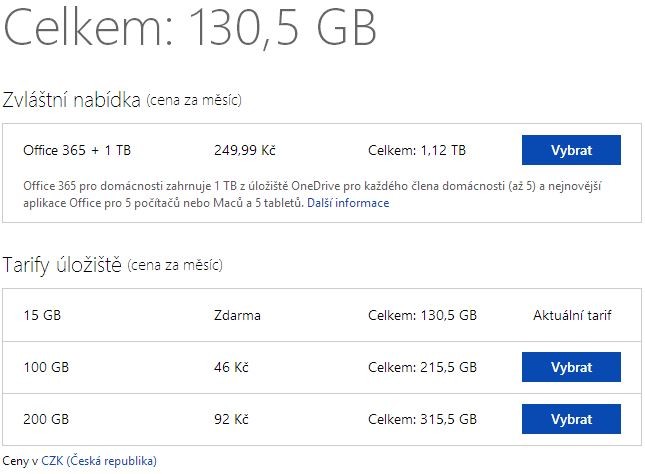
Task: Click the Zdarma price label
Action: click(x=237, y=315)
